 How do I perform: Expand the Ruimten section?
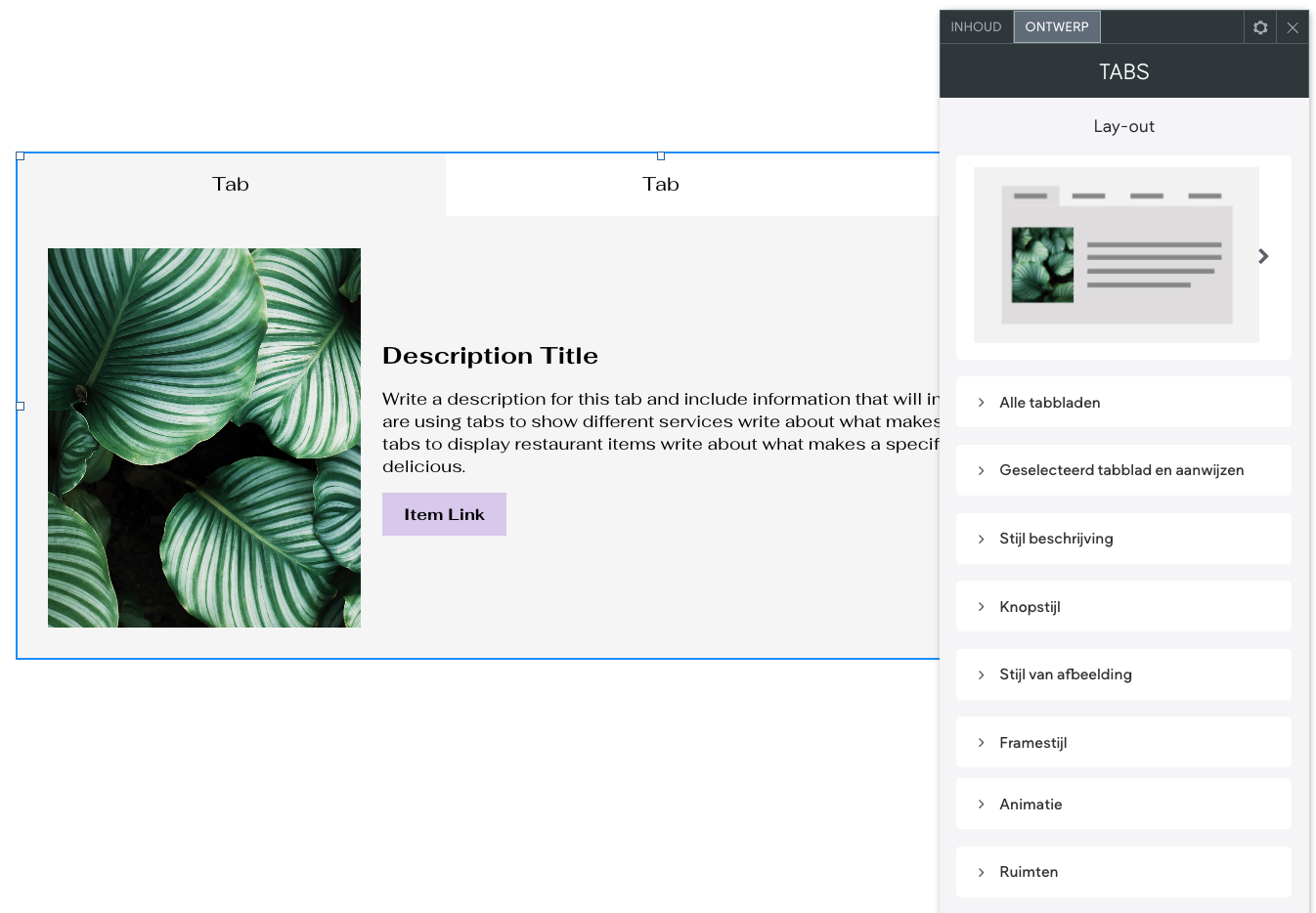pyautogui.click(x=1122, y=872)
